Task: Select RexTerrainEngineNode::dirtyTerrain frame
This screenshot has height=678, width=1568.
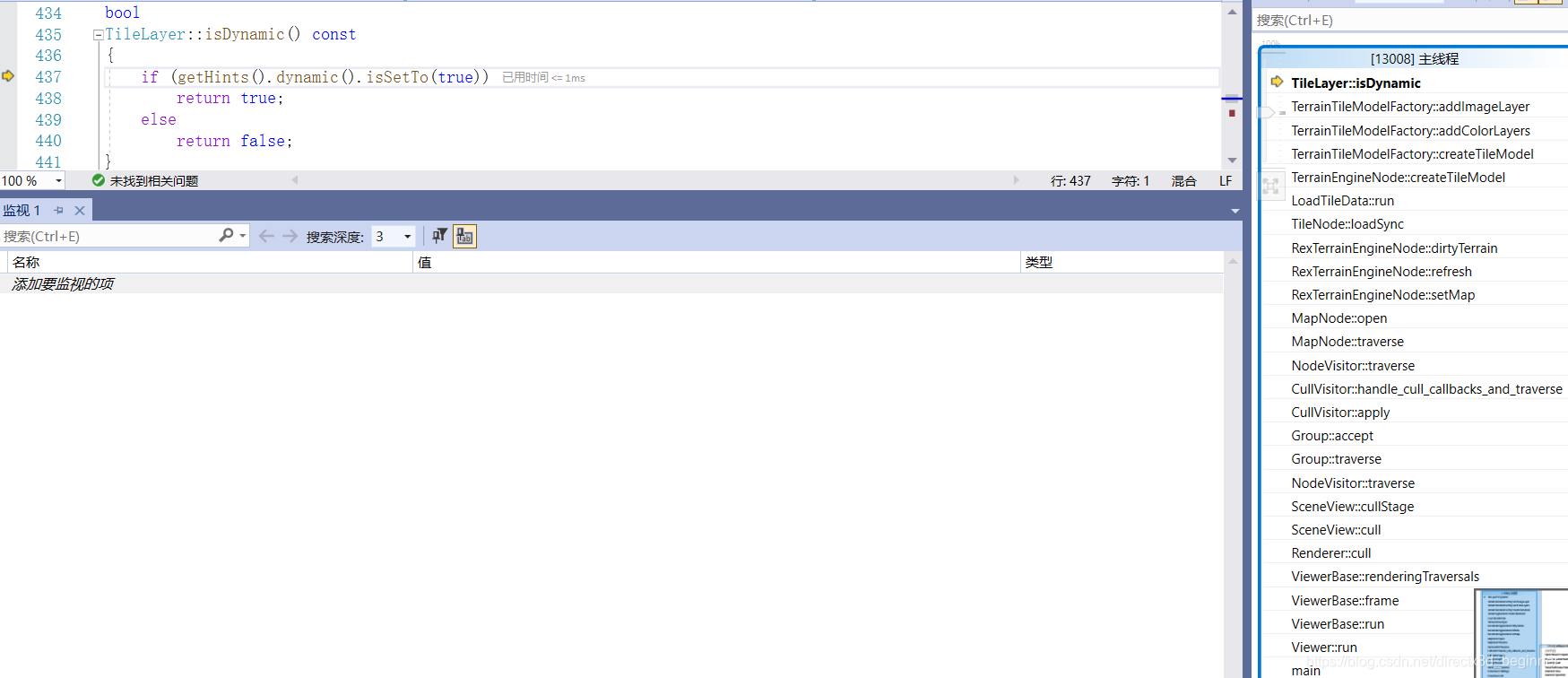Action: [1394, 248]
